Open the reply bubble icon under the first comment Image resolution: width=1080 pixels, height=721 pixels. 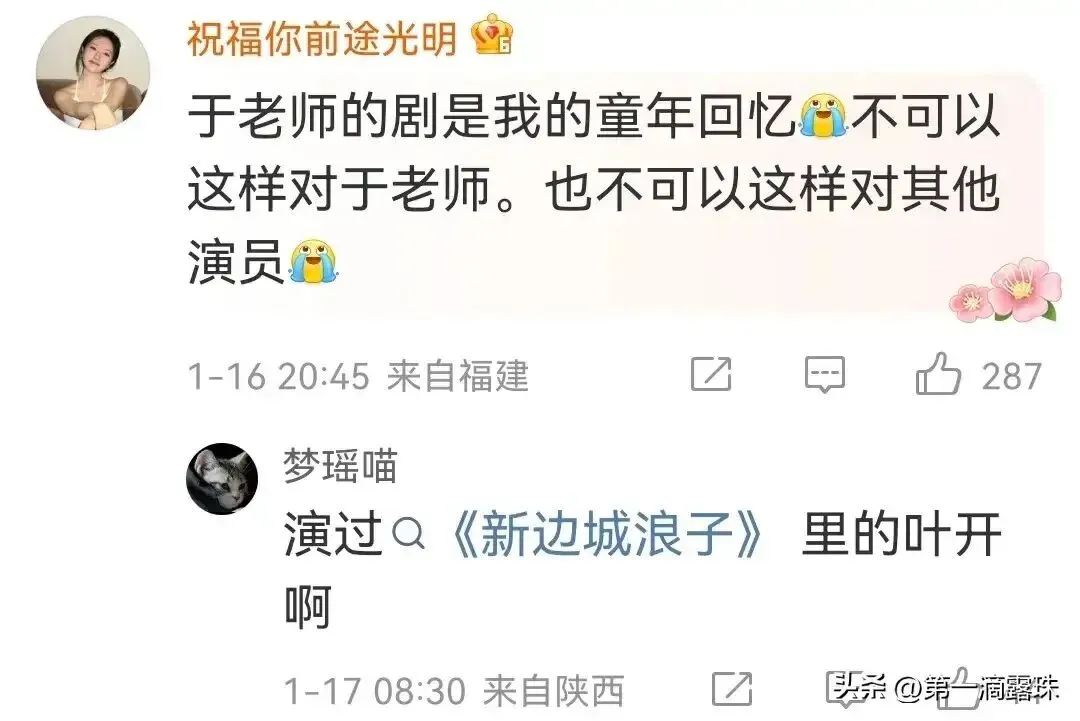coord(824,375)
